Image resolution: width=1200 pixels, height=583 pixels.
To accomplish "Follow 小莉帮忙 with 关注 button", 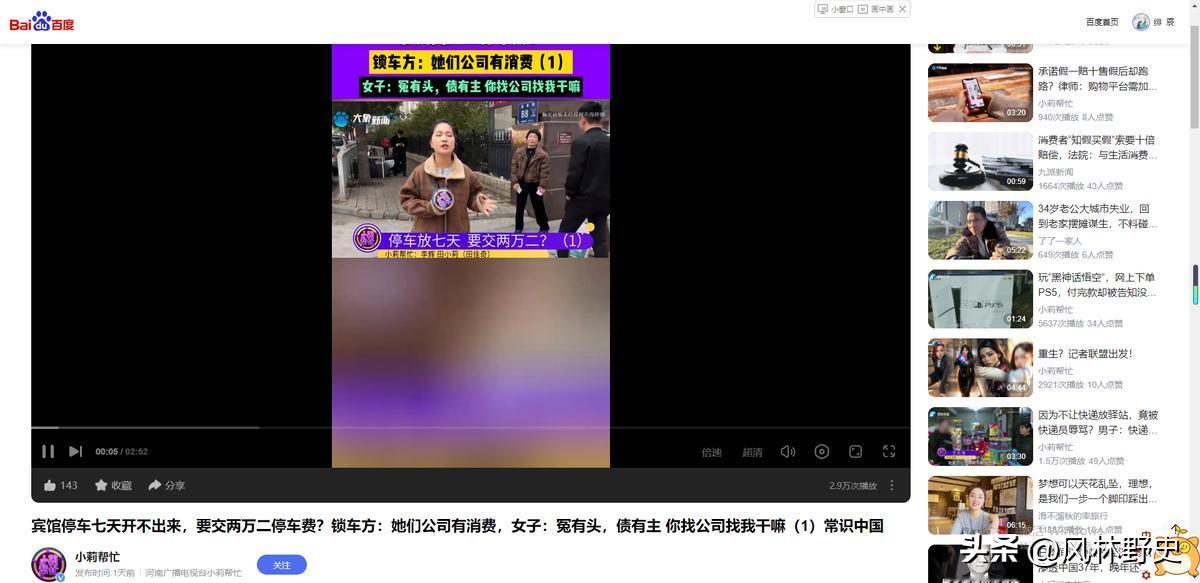I will (282, 565).
